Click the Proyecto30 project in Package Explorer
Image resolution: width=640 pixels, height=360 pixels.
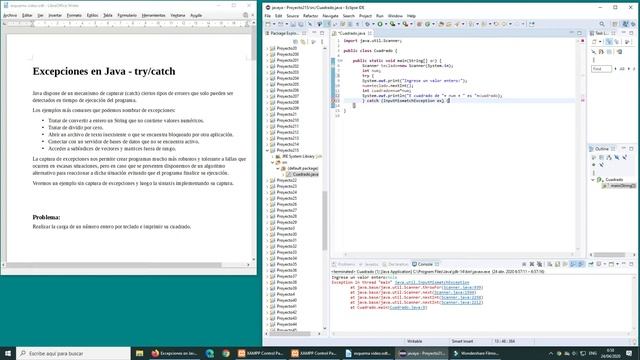(x=286, y=234)
